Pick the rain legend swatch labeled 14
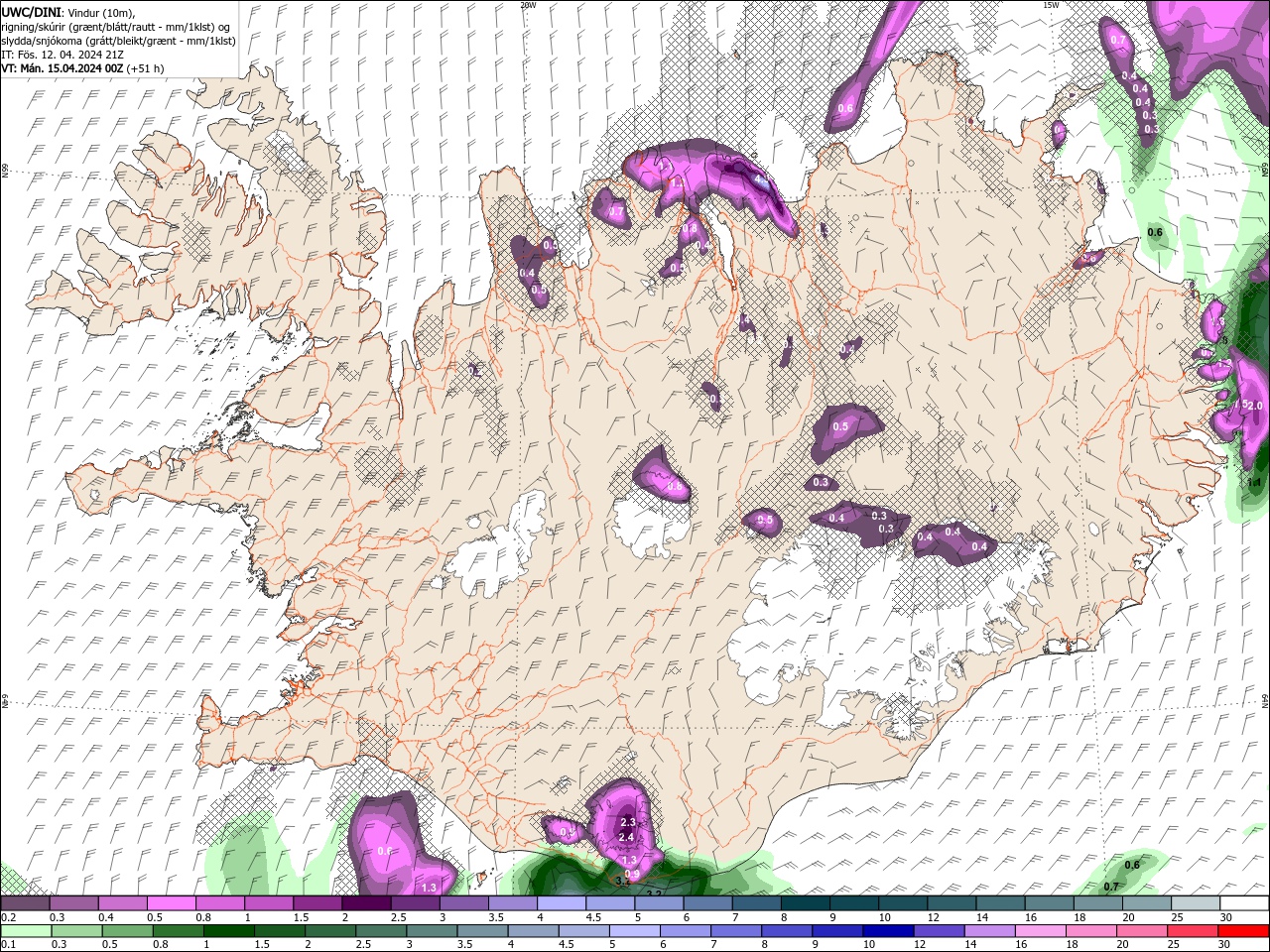Screen dimensions: 1270x952 990,931
